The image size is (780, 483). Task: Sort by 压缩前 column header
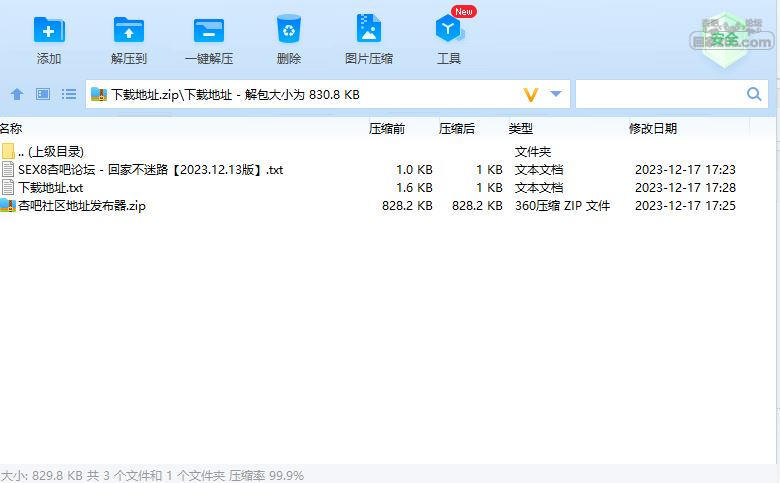pos(387,129)
